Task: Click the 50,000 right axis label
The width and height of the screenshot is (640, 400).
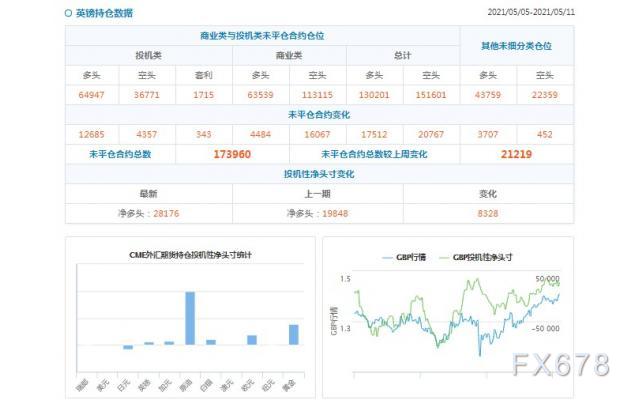Action: [x=547, y=279]
